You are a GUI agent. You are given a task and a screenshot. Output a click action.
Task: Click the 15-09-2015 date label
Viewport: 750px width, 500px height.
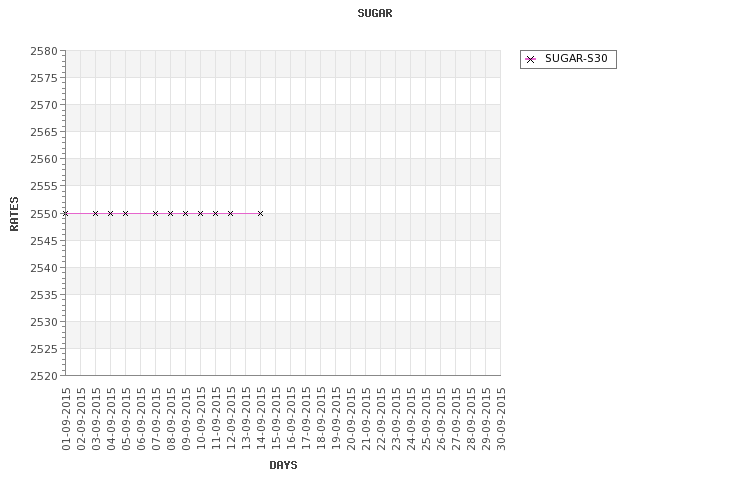(276, 419)
